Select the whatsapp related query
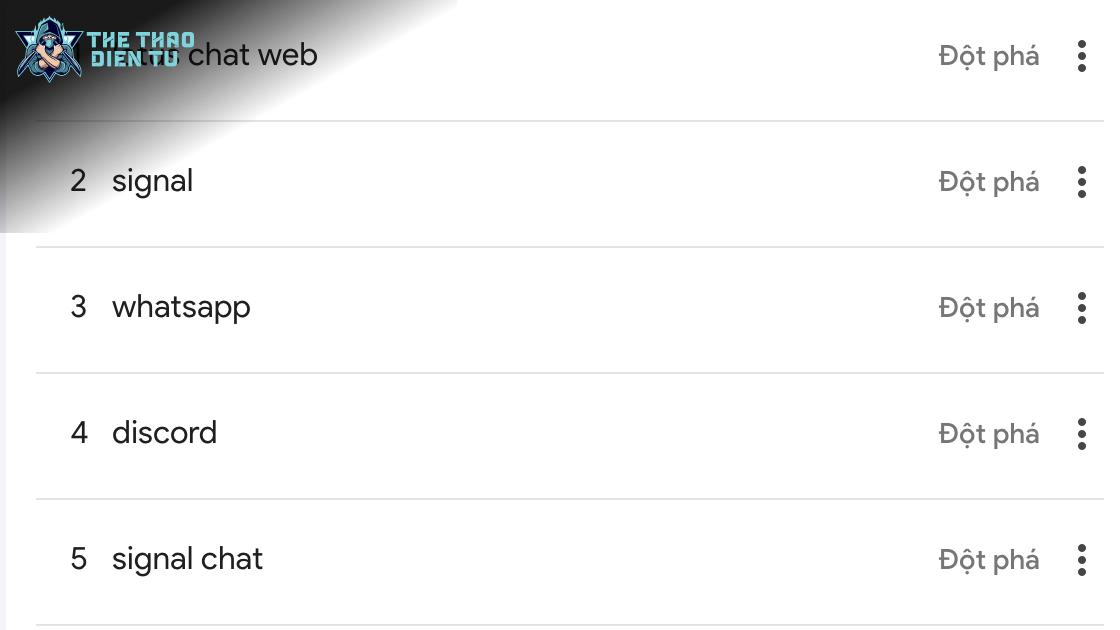The width and height of the screenshot is (1120, 630). click(181, 308)
